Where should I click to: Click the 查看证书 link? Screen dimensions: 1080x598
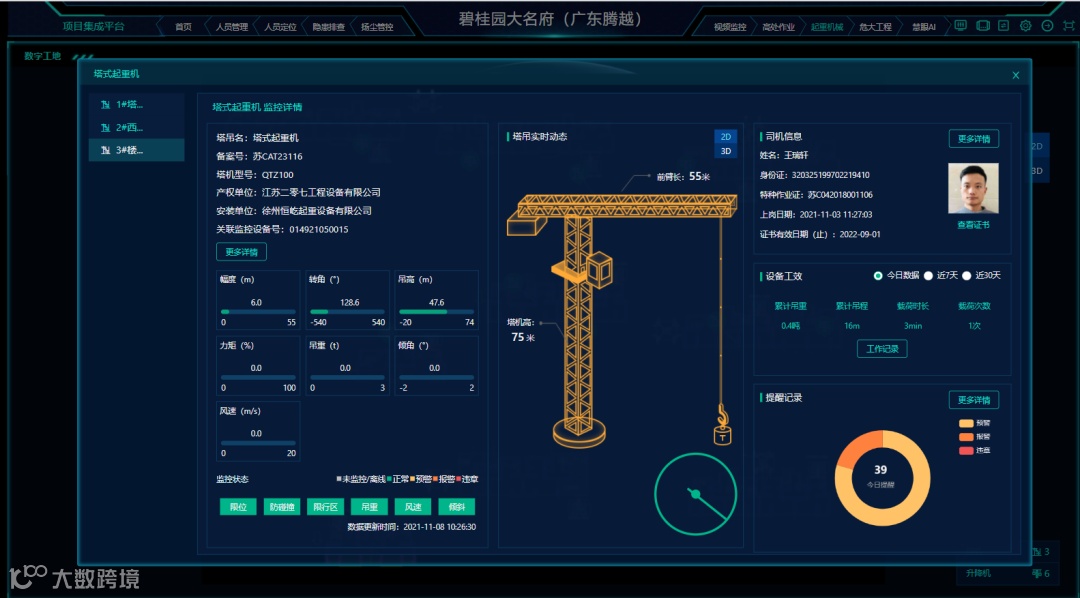973,225
